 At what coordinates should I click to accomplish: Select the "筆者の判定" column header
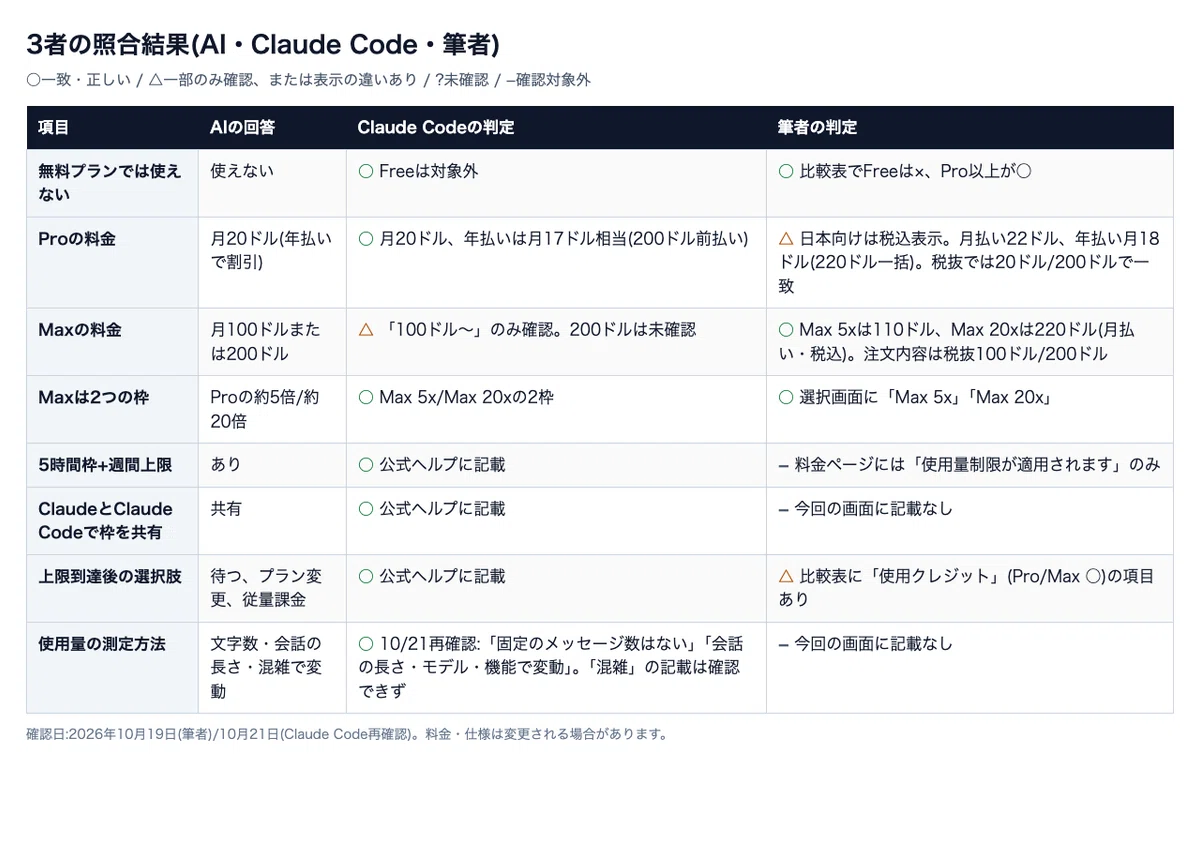(970, 128)
